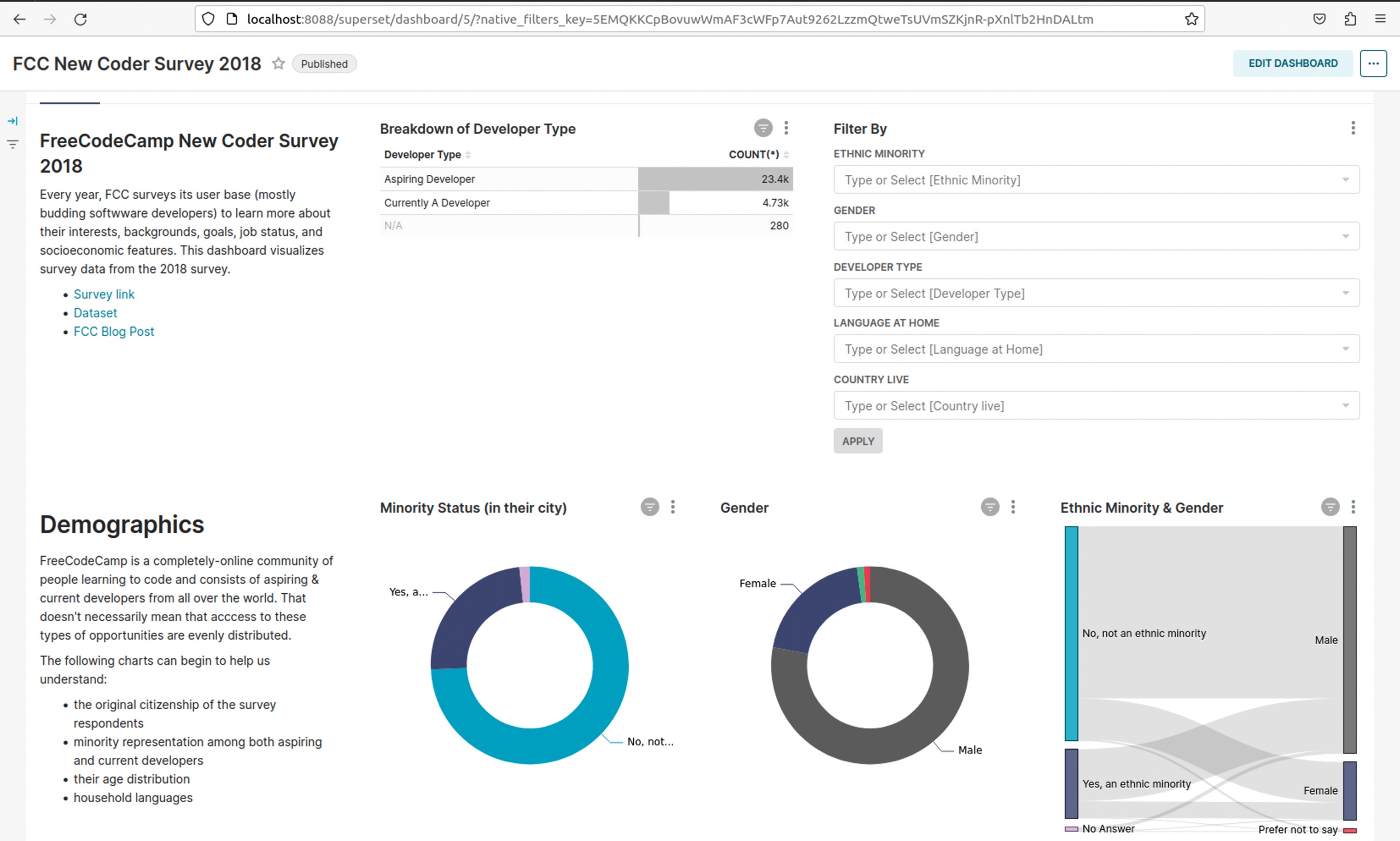Open the Filter By chart options menu

(x=1353, y=128)
